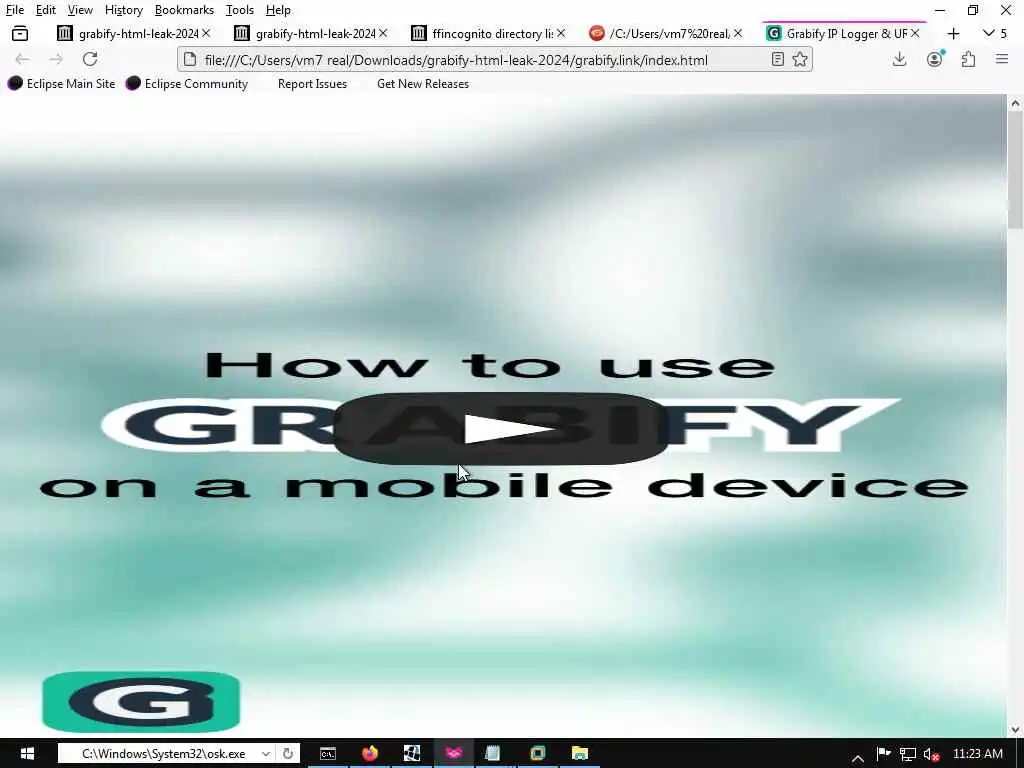The height and width of the screenshot is (768, 1024).
Task: Open Firefox from the taskbar
Action: pyautogui.click(x=370, y=754)
